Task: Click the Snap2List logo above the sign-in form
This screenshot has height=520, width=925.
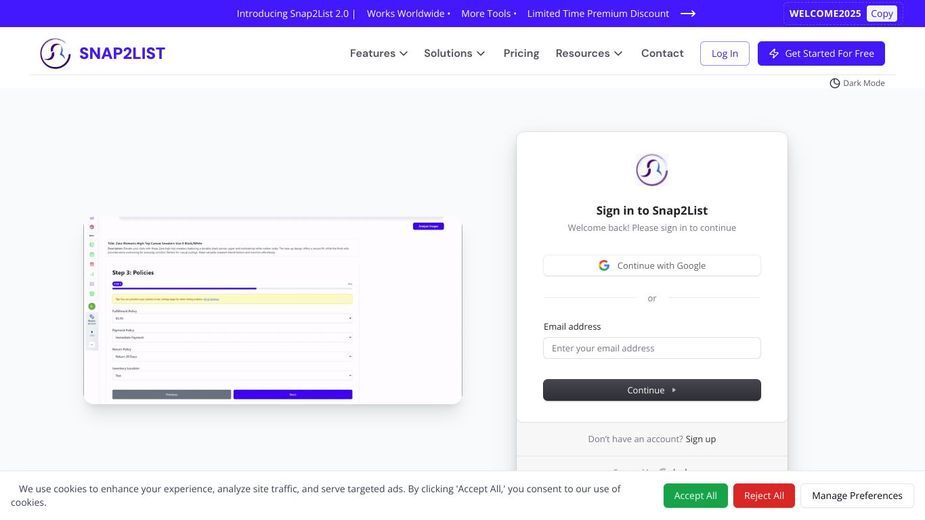Action: [x=651, y=170]
